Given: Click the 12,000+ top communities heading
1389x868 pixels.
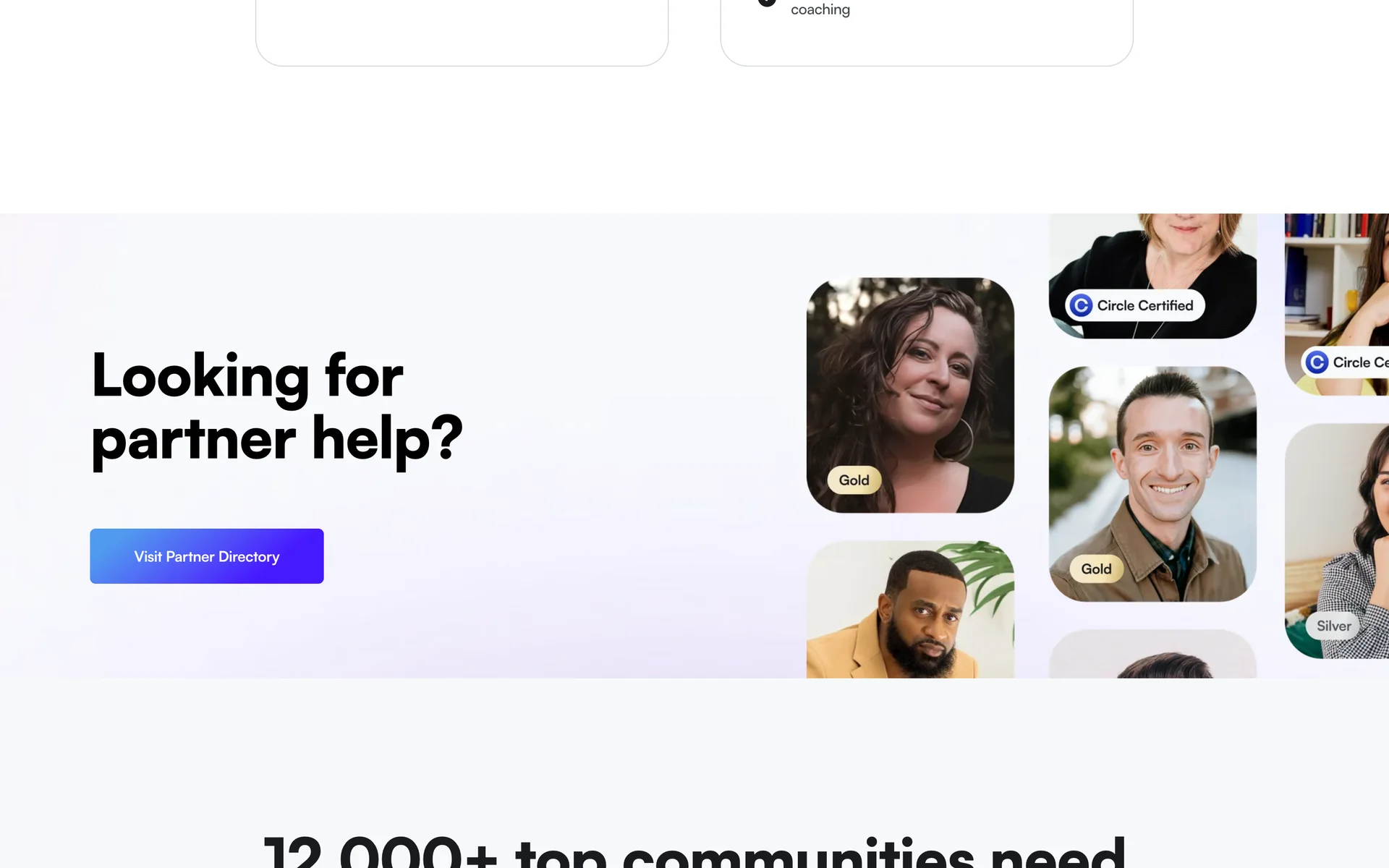Looking at the screenshot, I should [694, 851].
